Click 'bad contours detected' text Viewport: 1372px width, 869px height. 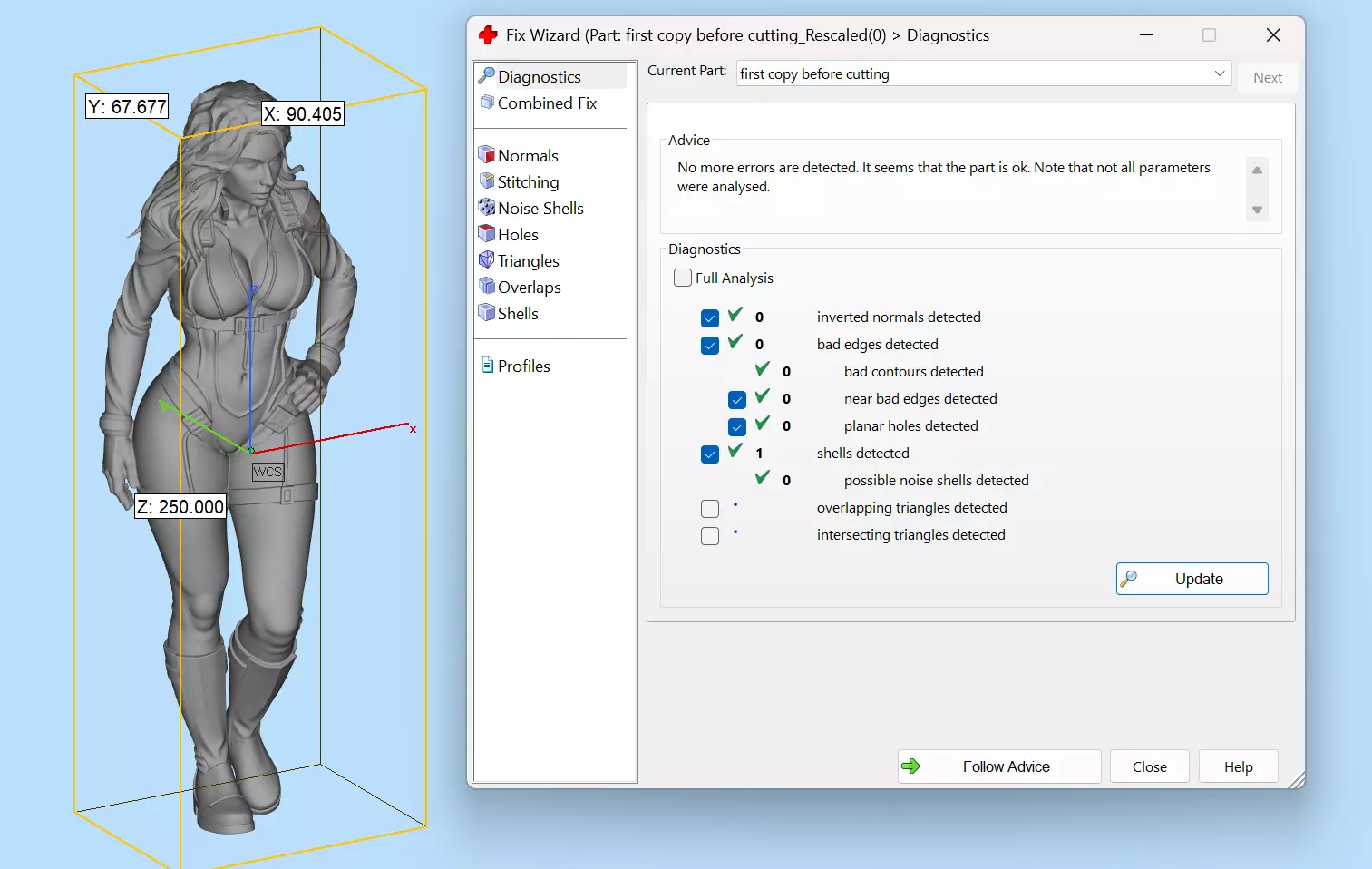tap(913, 371)
